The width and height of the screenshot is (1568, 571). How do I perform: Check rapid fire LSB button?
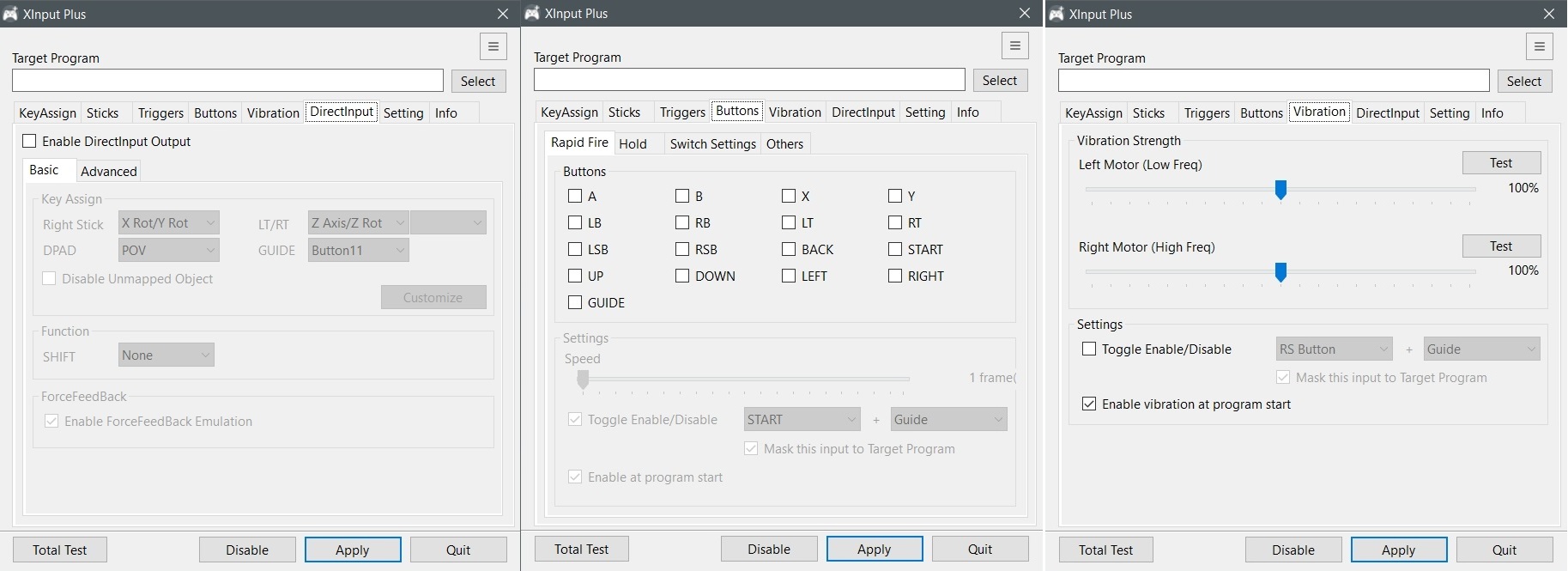pos(575,249)
